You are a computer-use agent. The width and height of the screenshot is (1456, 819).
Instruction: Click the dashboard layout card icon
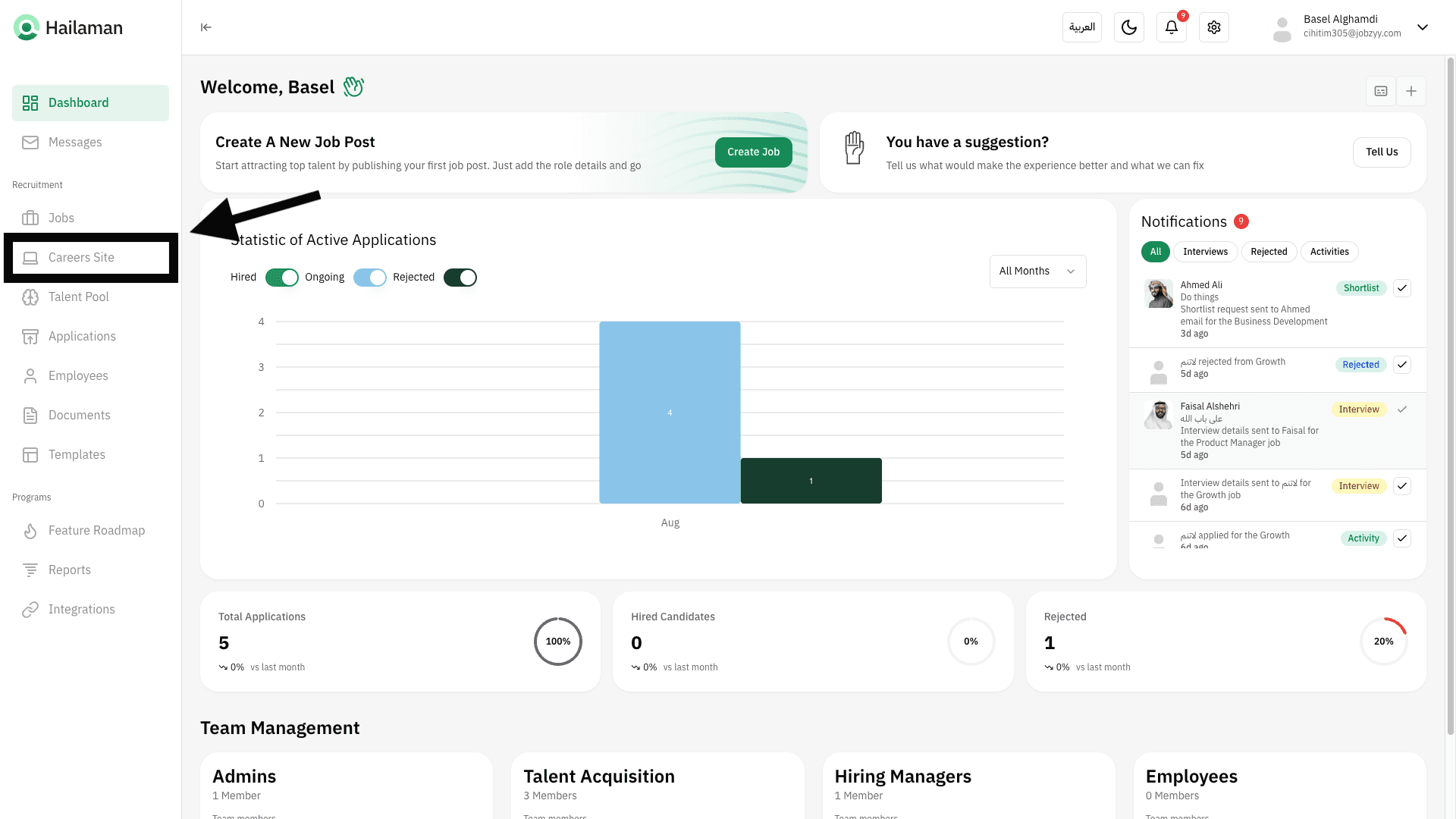(x=1380, y=91)
